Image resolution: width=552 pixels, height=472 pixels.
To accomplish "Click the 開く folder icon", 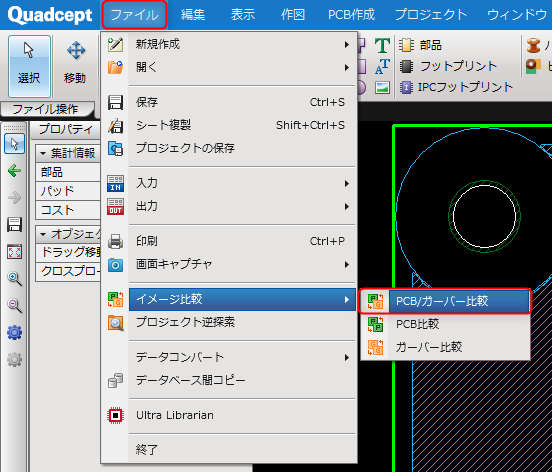I will (115, 67).
